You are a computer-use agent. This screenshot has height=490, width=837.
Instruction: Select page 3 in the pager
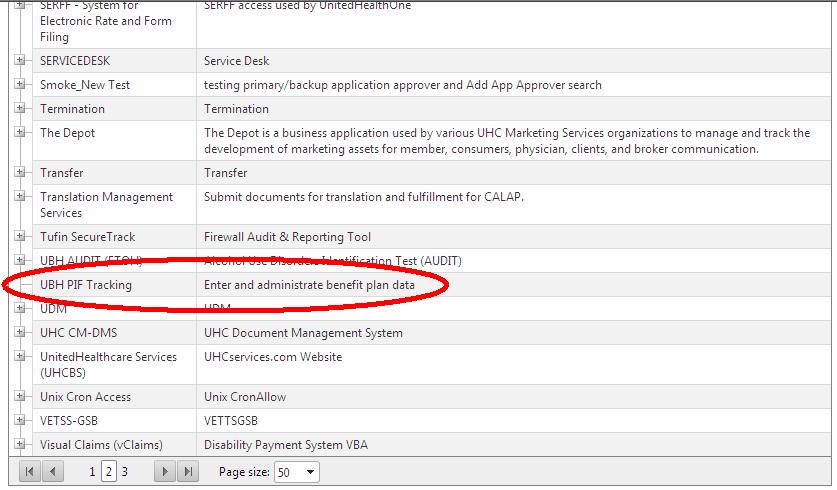tap(124, 472)
